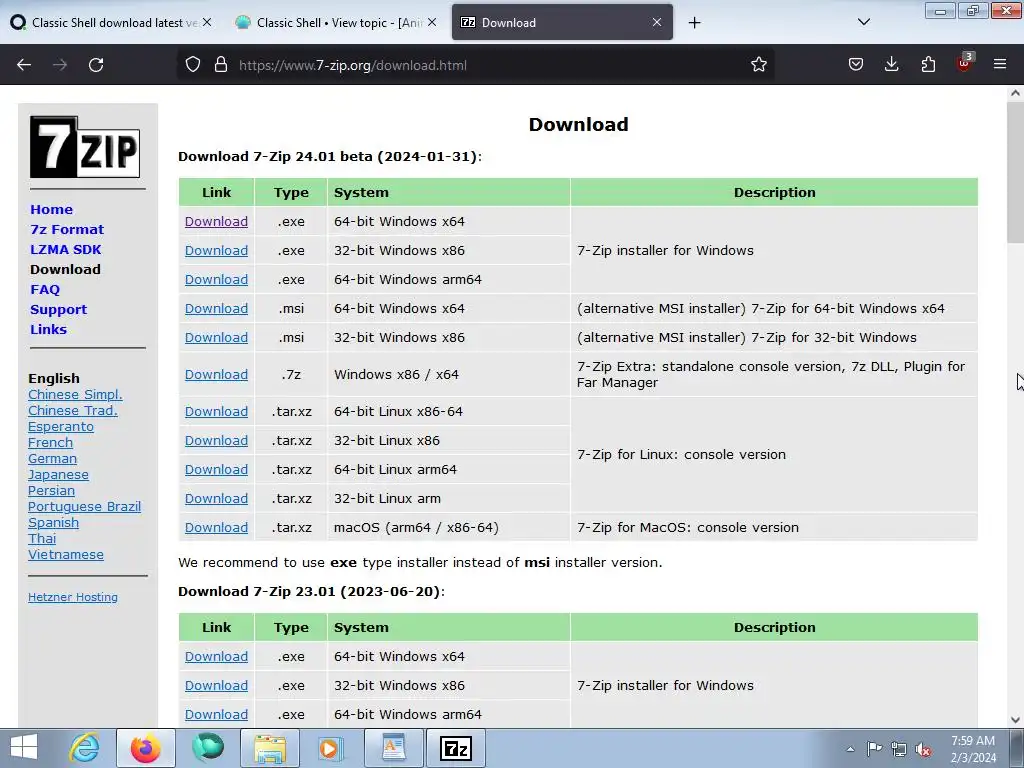Image resolution: width=1024 pixels, height=768 pixels.
Task: Open a new tab with plus button
Action: click(694, 23)
